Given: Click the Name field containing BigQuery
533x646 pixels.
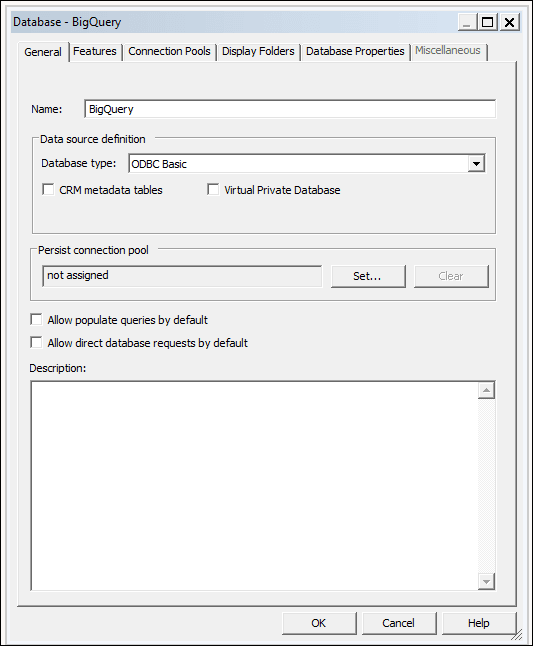Looking at the screenshot, I should pos(290,109).
